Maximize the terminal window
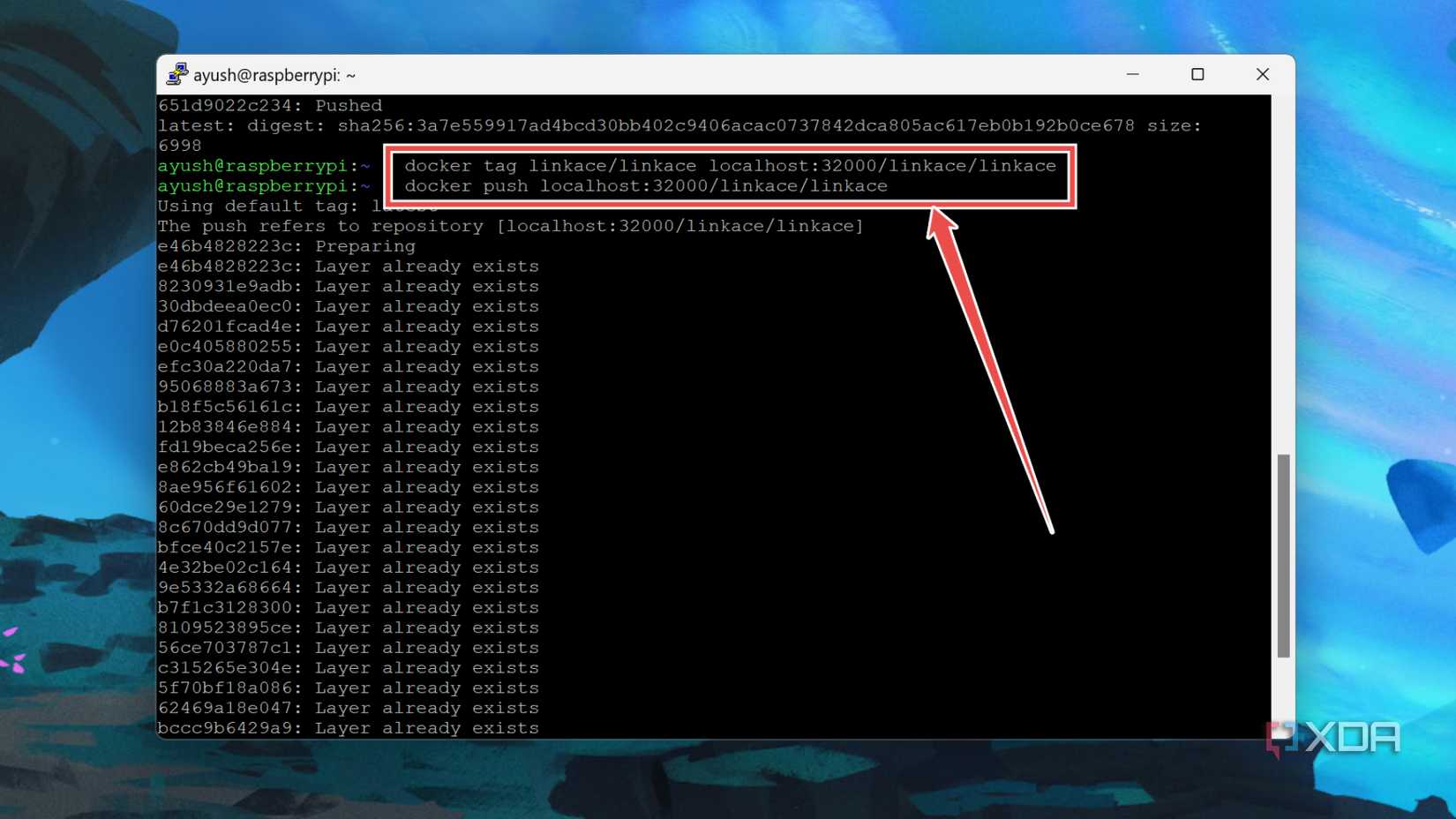Viewport: 1456px width, 819px height. (x=1197, y=74)
